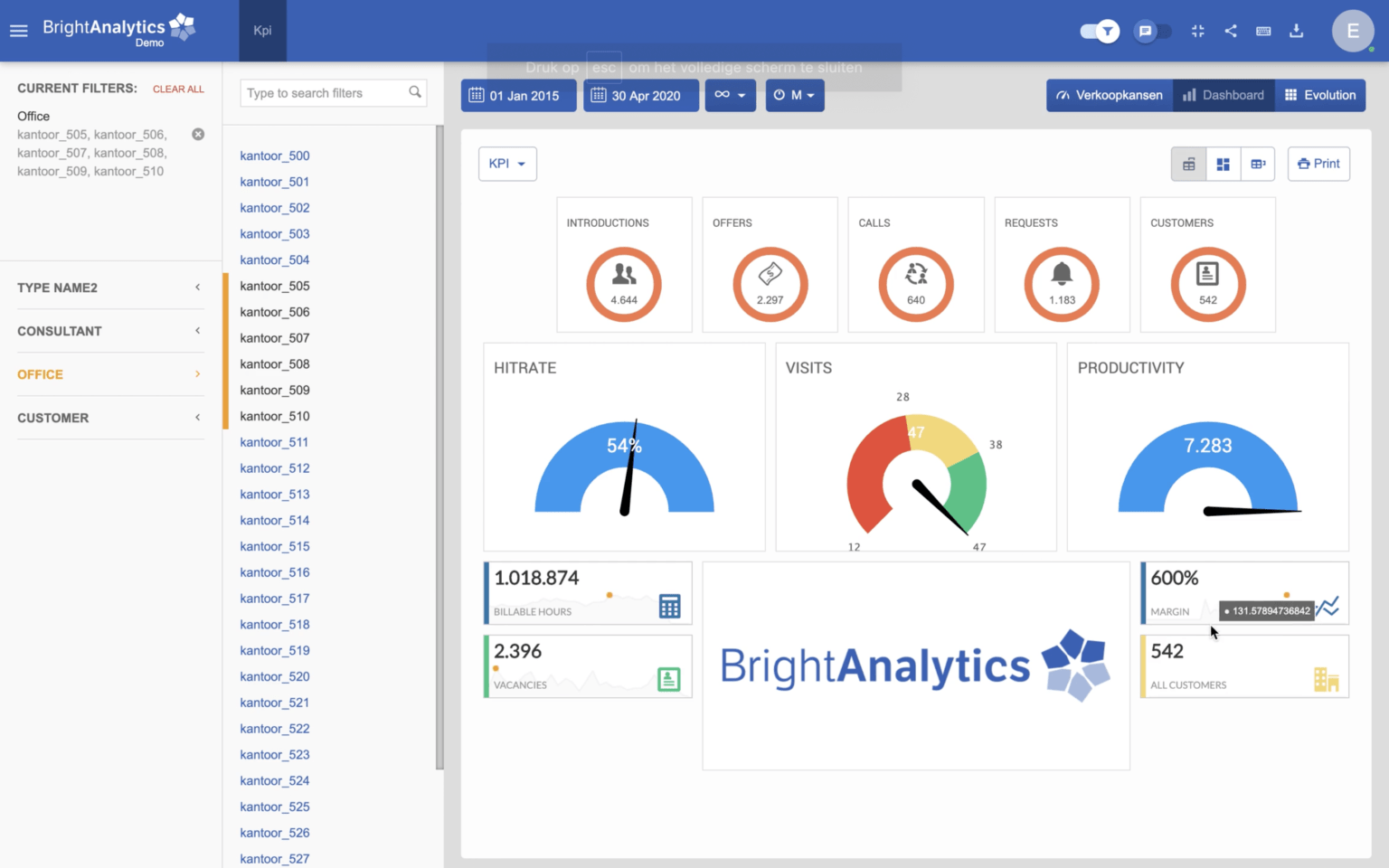This screenshot has height=868, width=1389.
Task: Open the share options icon
Action: point(1230,31)
